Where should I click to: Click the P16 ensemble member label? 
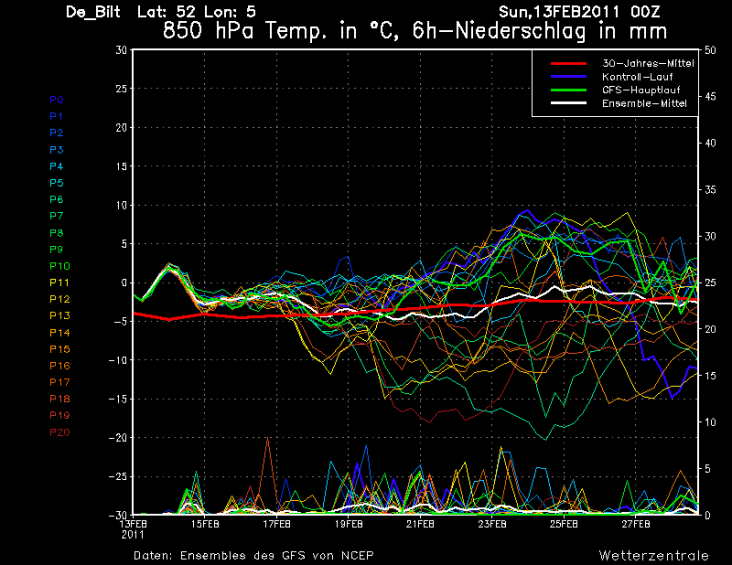(60, 366)
